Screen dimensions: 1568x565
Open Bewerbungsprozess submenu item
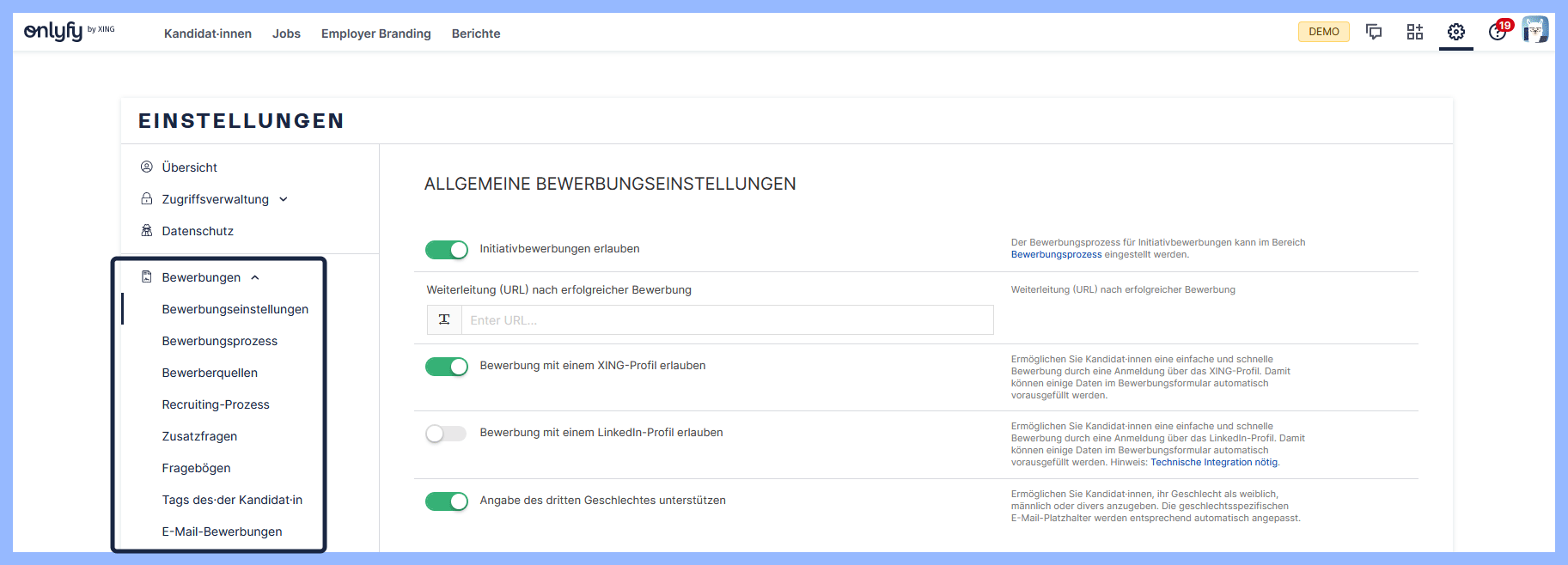(220, 341)
